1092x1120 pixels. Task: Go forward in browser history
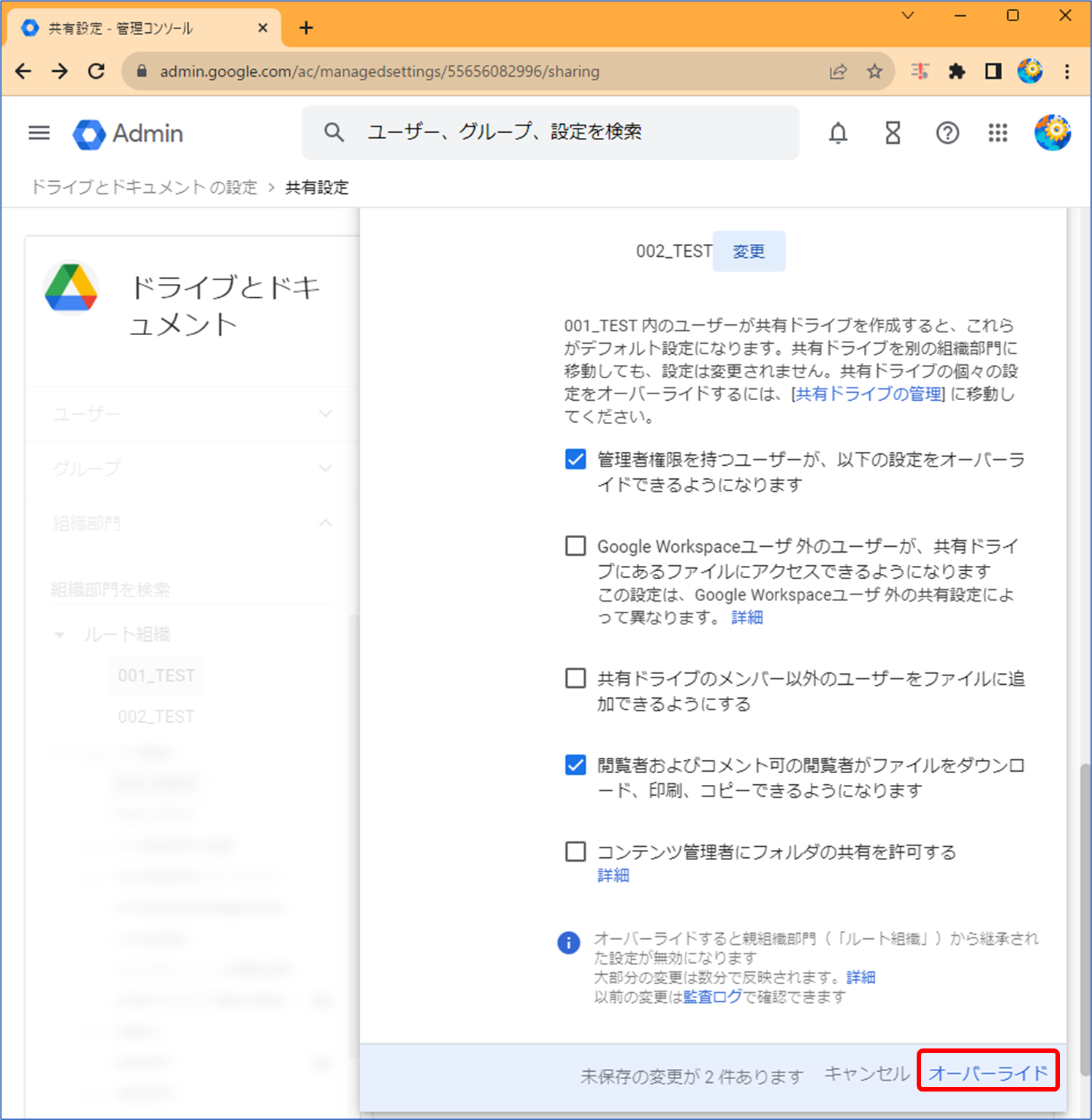click(x=60, y=71)
